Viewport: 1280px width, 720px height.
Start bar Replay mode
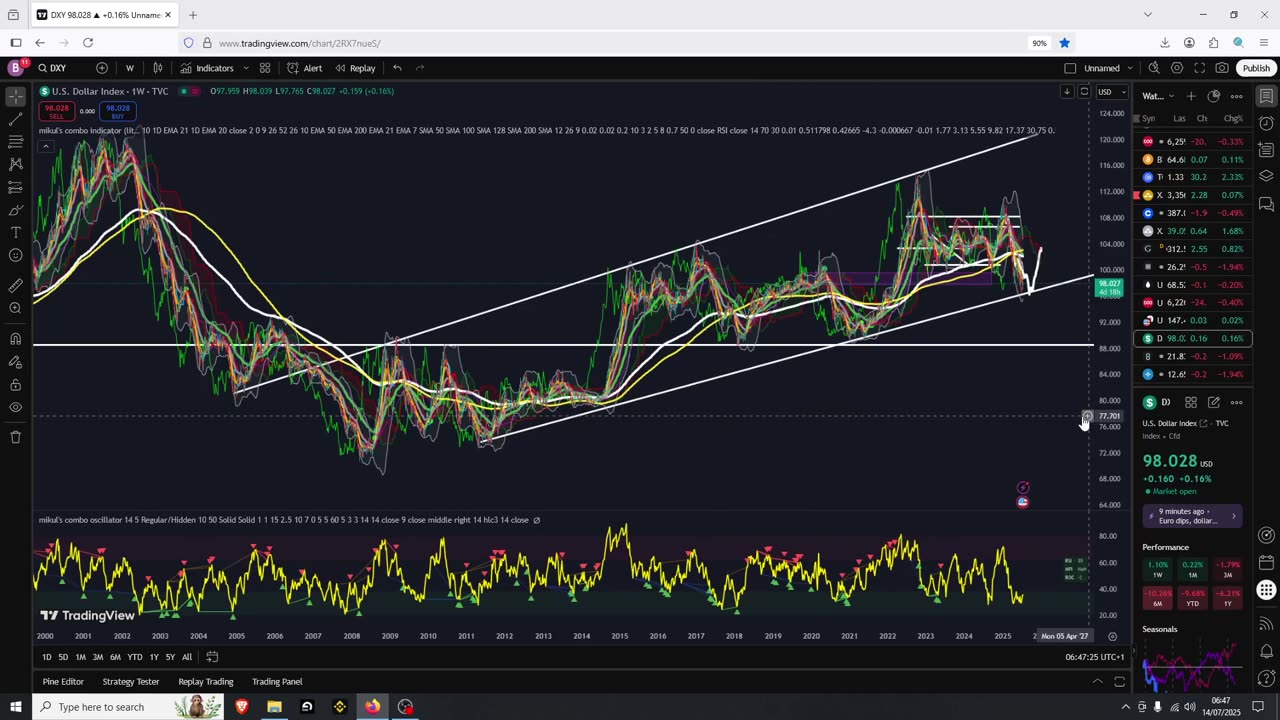(355, 68)
